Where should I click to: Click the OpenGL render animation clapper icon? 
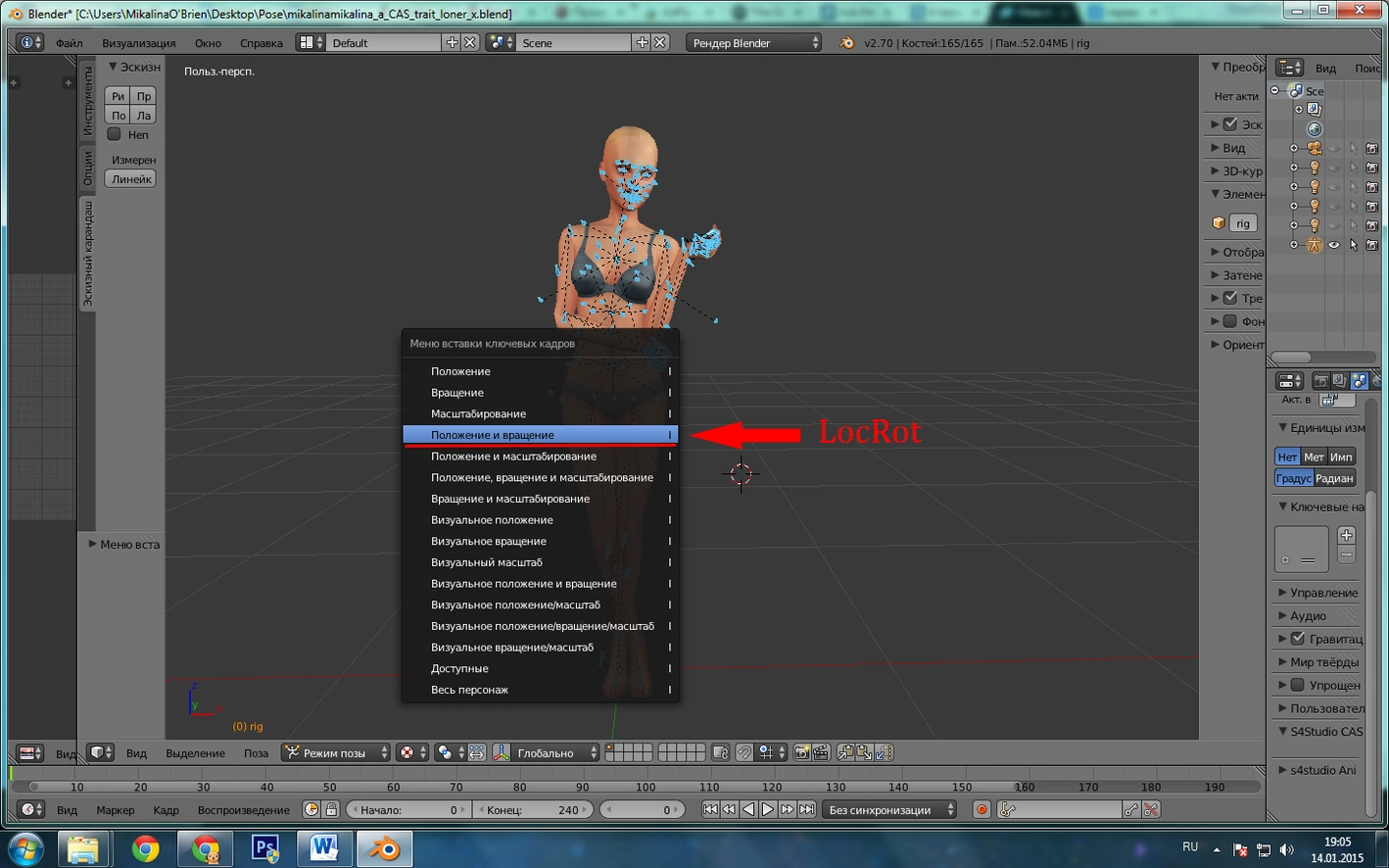point(821,752)
